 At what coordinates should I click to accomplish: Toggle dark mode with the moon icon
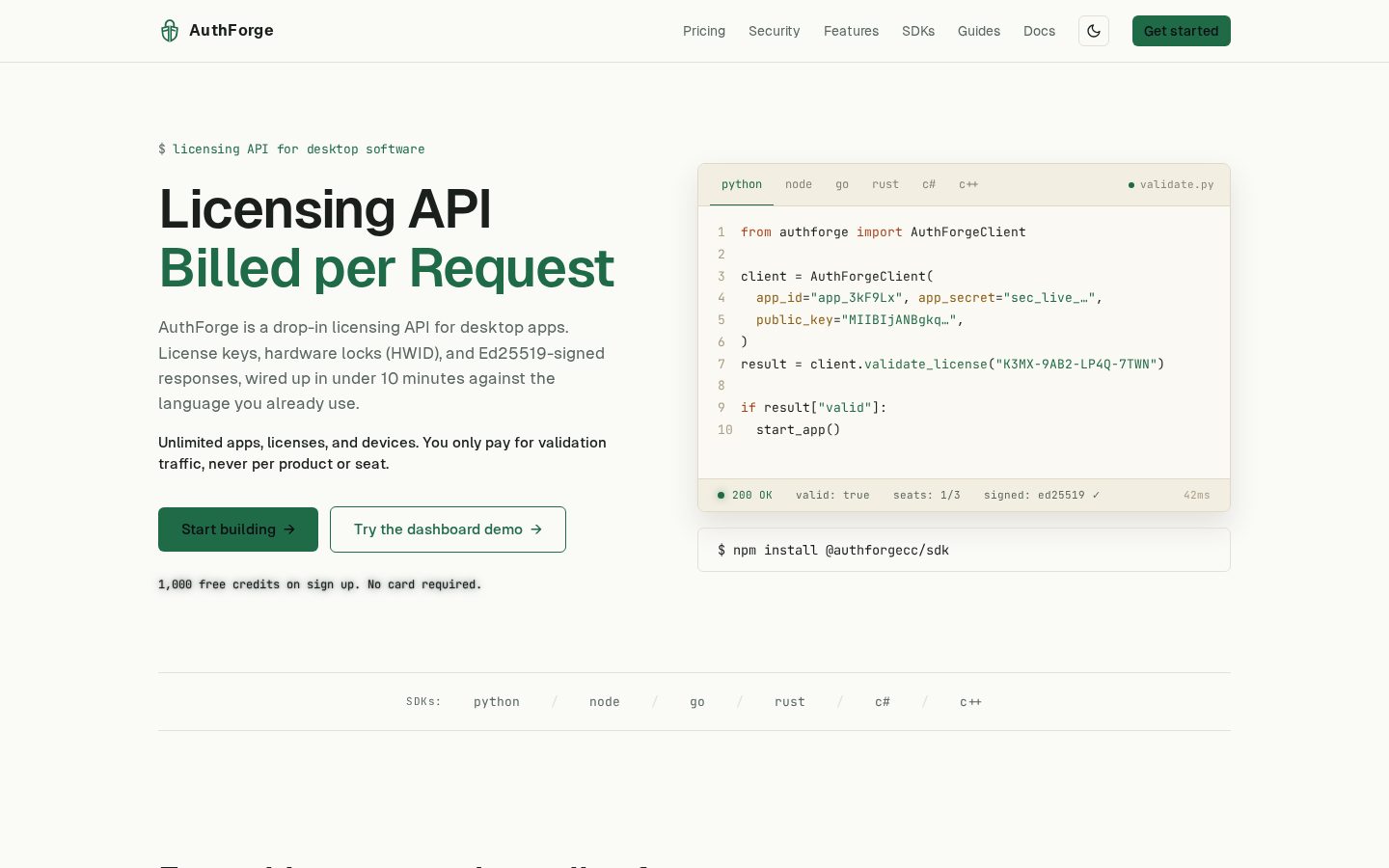(x=1094, y=31)
